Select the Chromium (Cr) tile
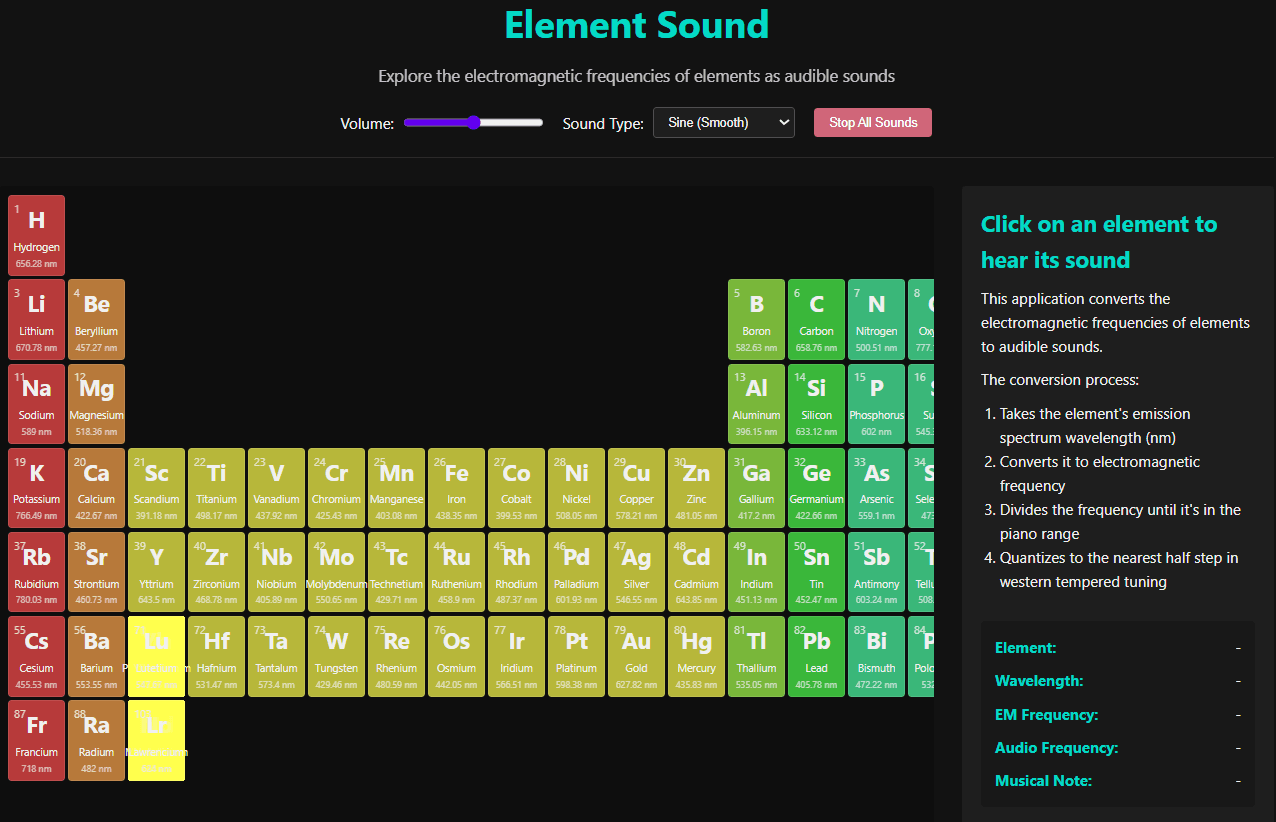The height and width of the screenshot is (822, 1276). (336, 488)
